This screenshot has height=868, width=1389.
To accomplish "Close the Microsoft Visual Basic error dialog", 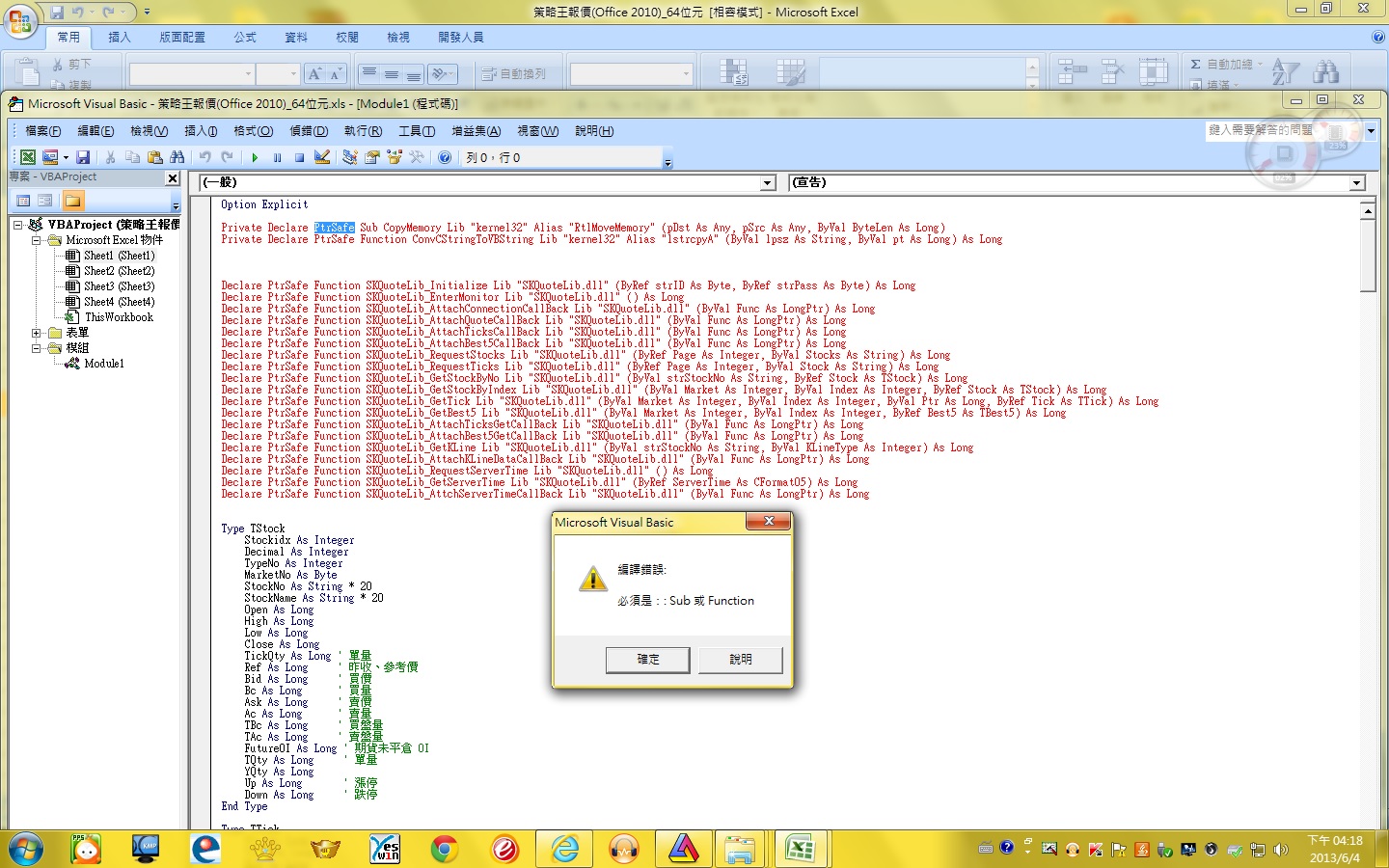I will tap(769, 522).
